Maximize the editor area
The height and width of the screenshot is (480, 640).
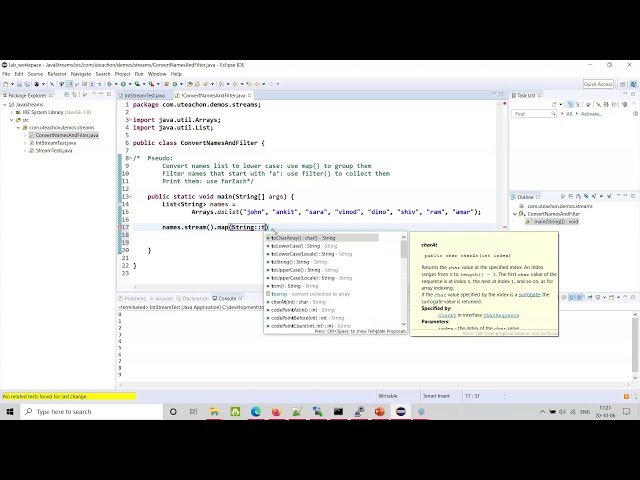(501, 94)
